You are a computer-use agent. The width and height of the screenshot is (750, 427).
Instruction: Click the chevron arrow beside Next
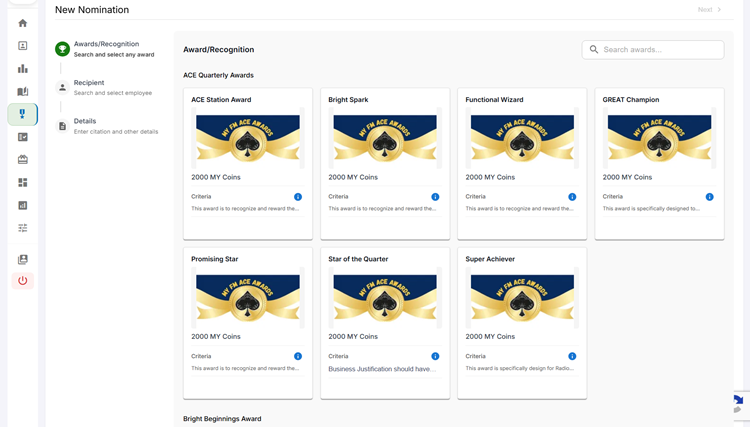pos(719,10)
